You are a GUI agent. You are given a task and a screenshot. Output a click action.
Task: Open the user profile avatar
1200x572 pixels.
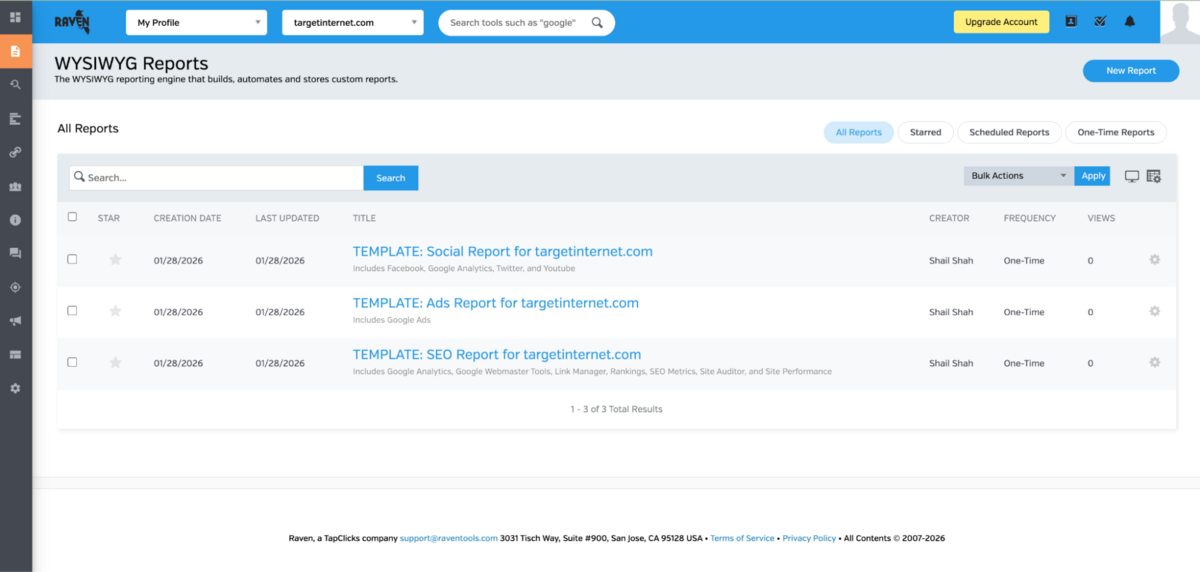click(x=1180, y=22)
